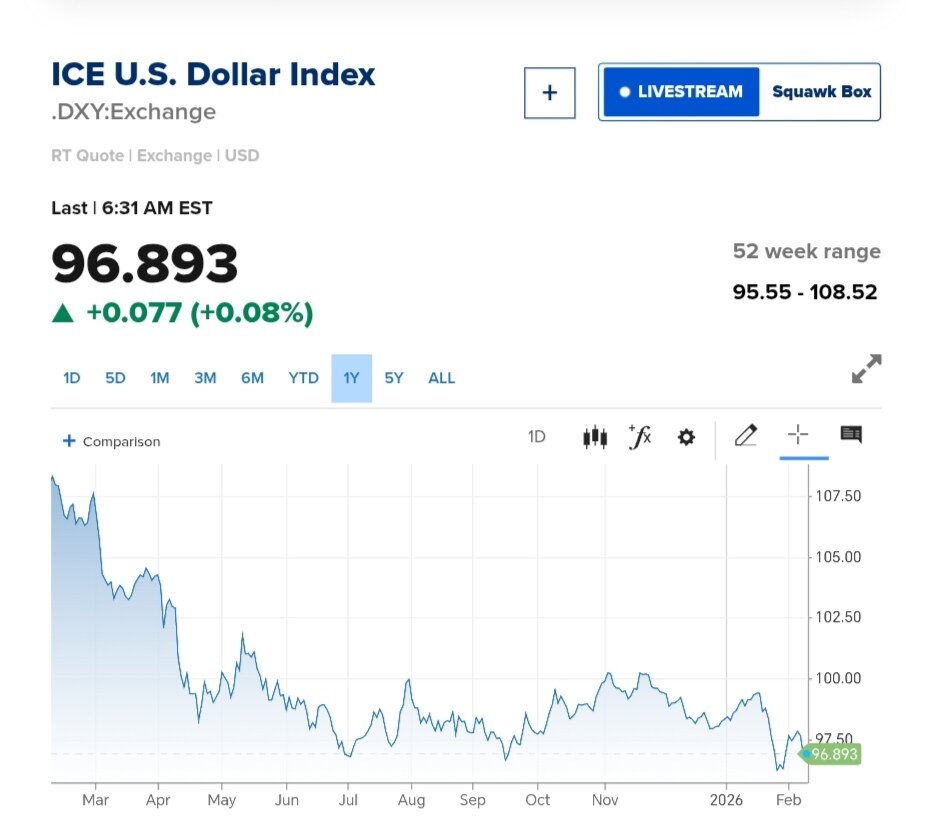Switch chart to YTD range
The image size is (935, 818).
(x=303, y=378)
